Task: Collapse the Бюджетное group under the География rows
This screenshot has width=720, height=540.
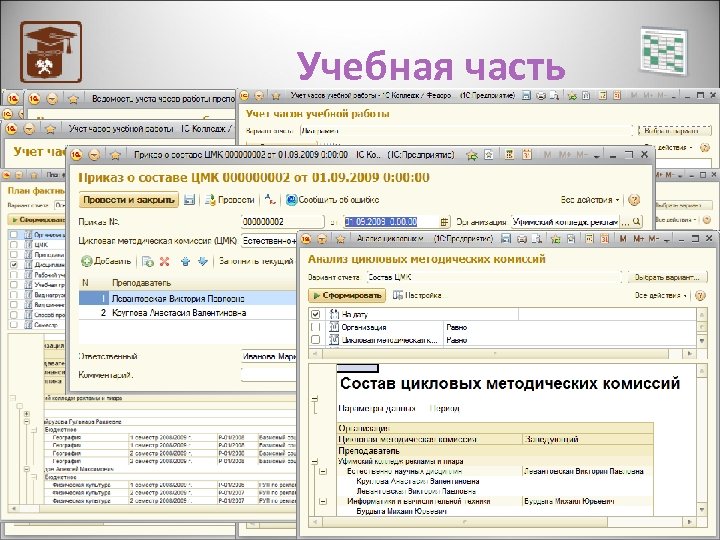Action: coord(34,430)
